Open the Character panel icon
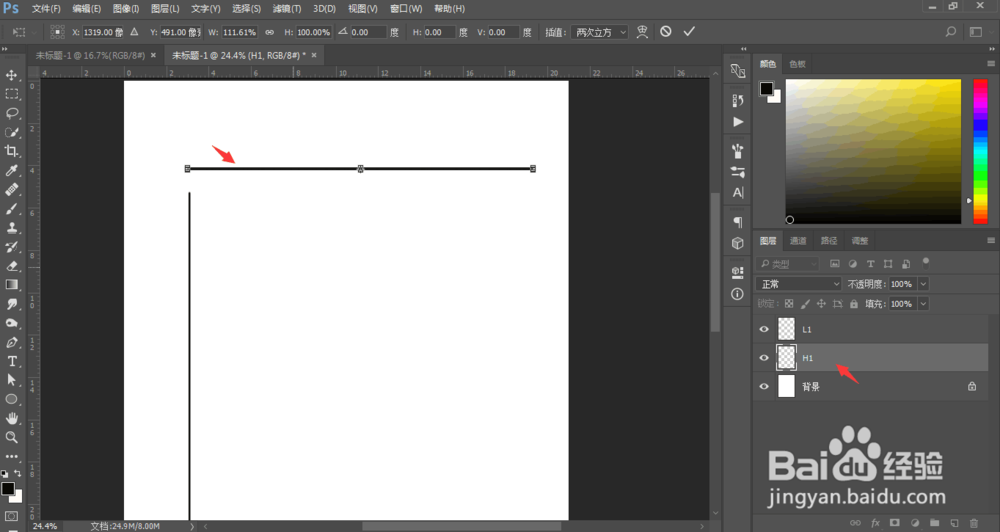 click(738, 193)
